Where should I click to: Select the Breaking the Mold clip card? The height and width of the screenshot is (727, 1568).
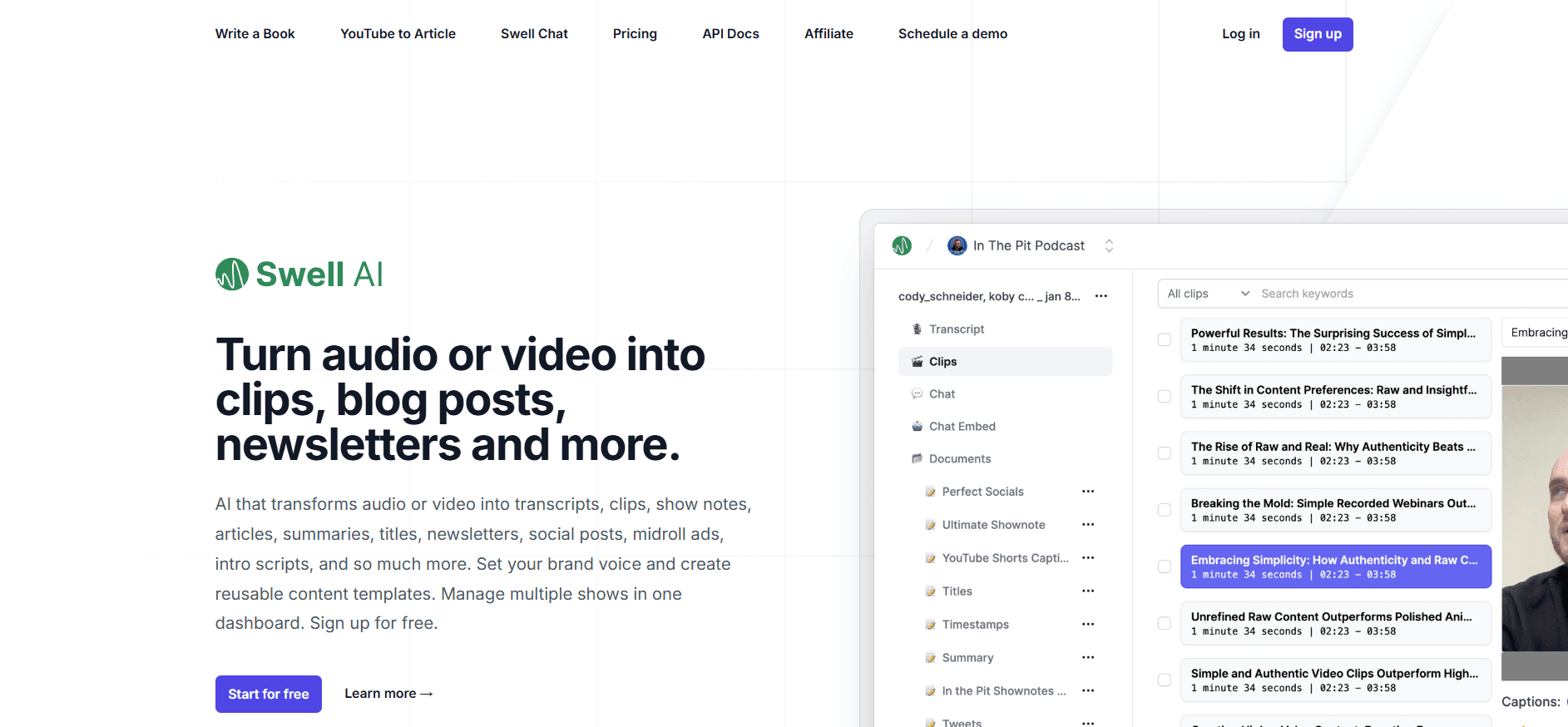[x=1335, y=510]
